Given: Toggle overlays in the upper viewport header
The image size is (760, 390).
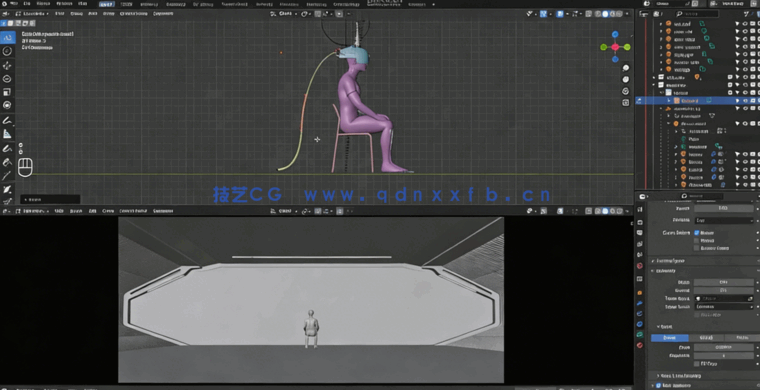Looking at the screenshot, I should pos(559,14).
